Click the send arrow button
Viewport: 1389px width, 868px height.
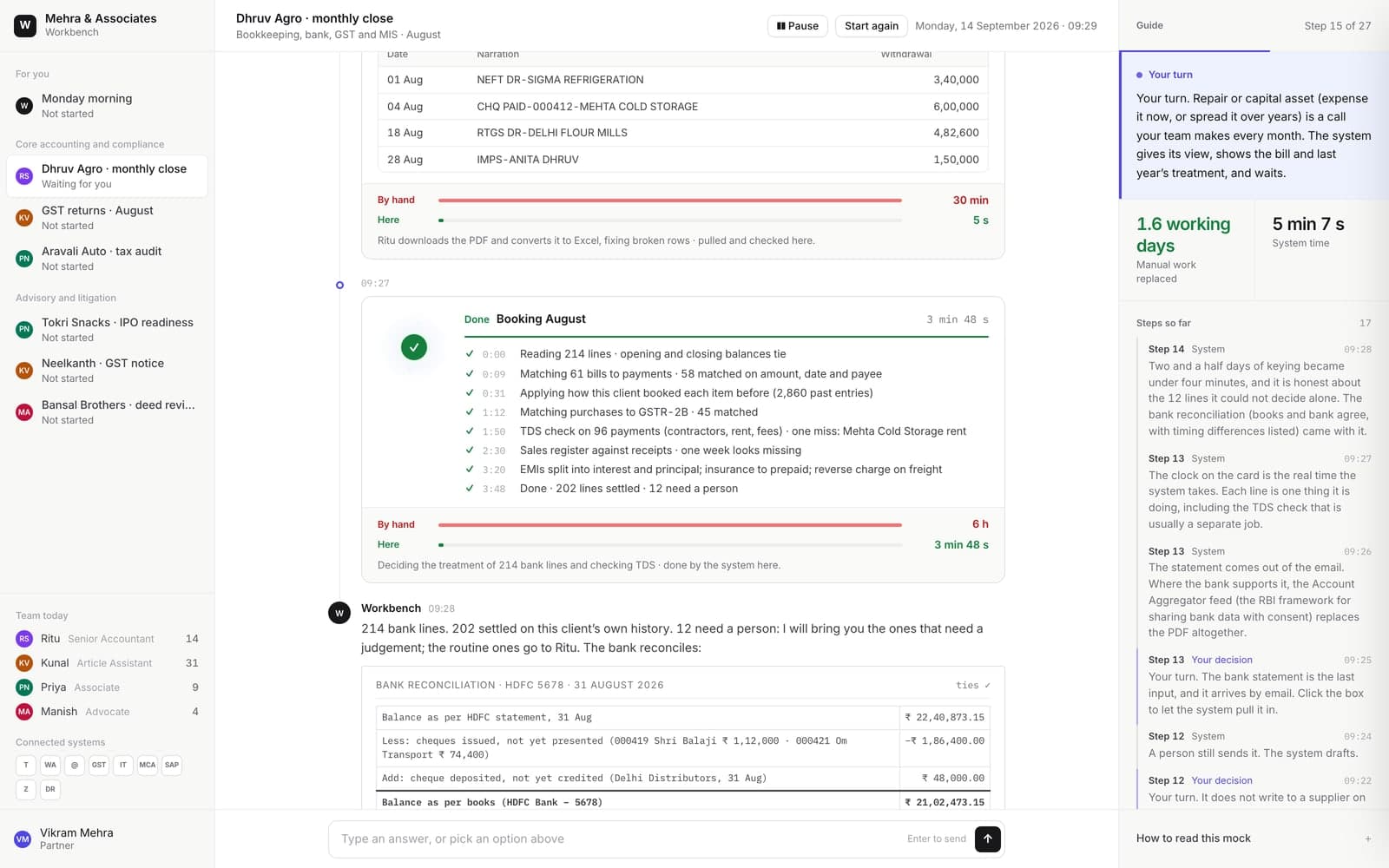987,838
